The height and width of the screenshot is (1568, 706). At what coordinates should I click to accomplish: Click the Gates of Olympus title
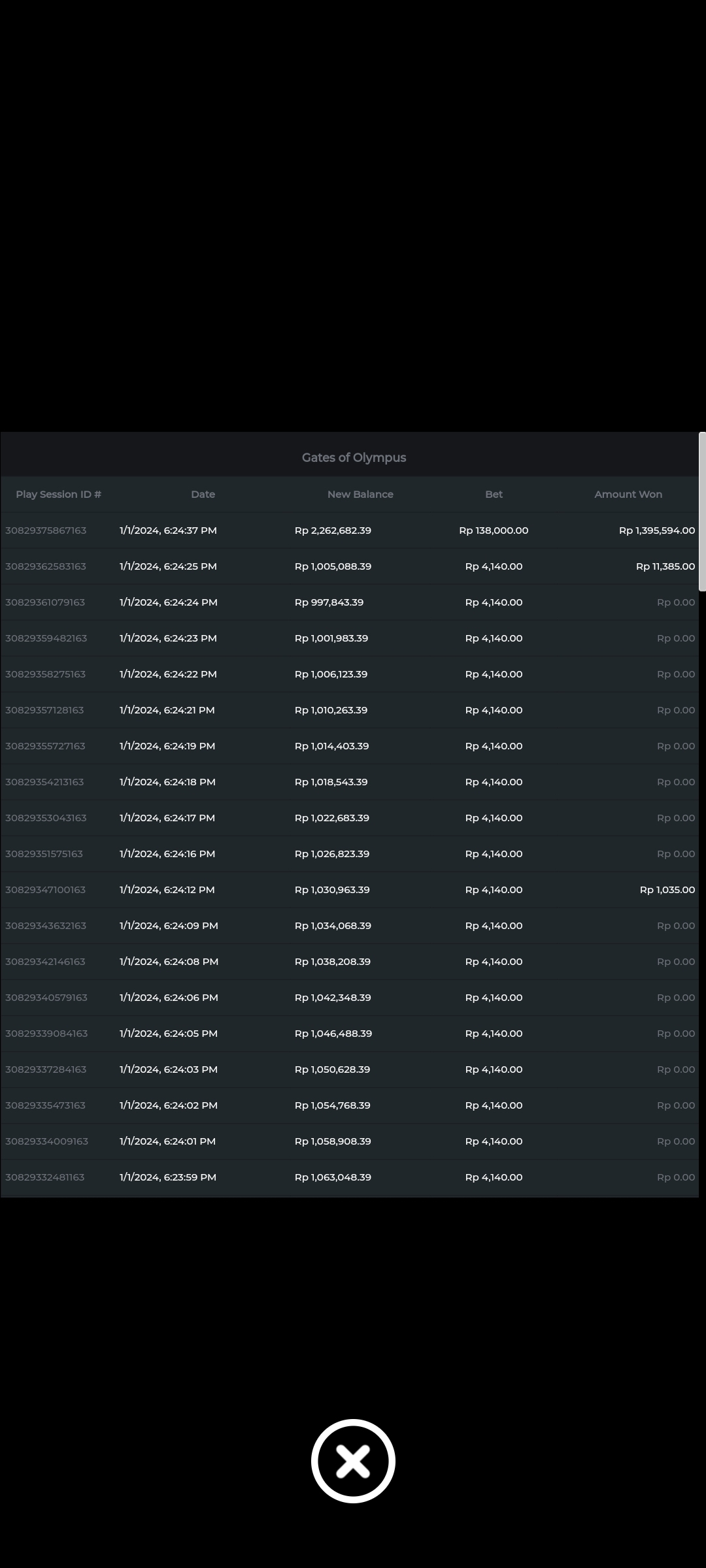pyautogui.click(x=354, y=457)
